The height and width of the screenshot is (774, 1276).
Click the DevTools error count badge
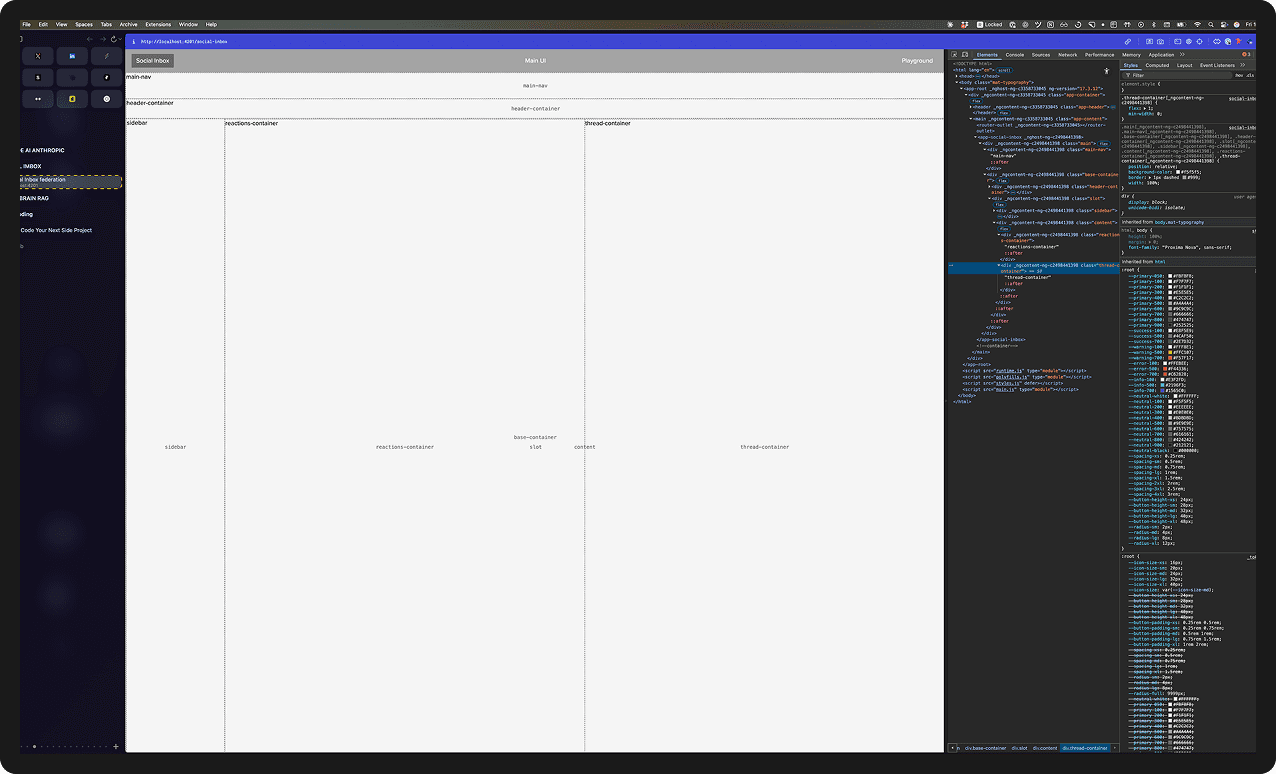pos(1246,54)
